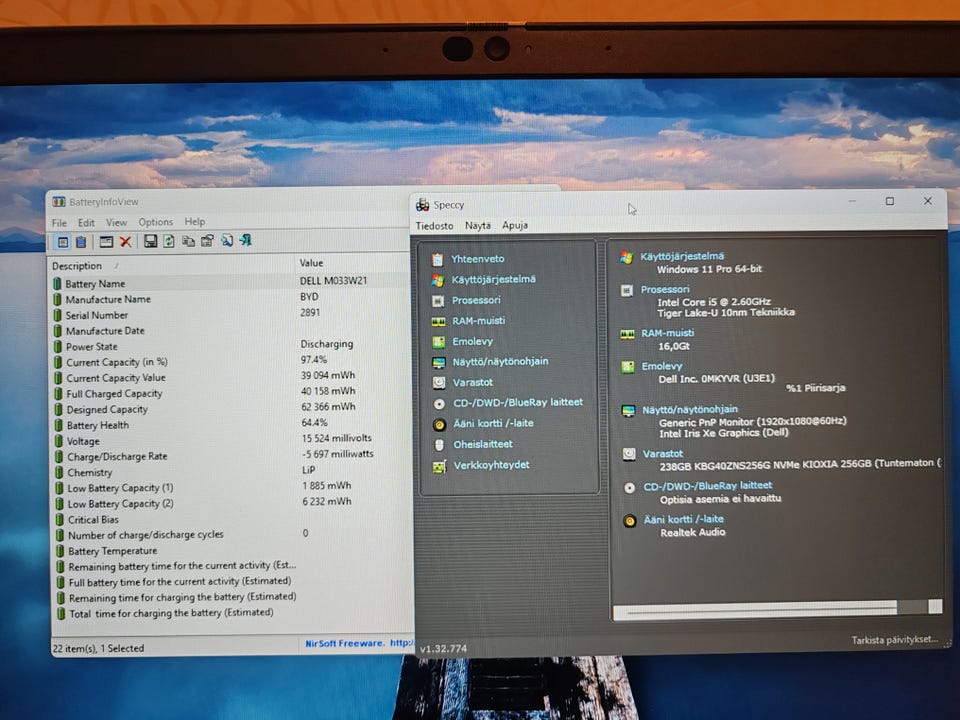This screenshot has height=720, width=960.
Task: Select the Power State row
Action: (x=230, y=346)
